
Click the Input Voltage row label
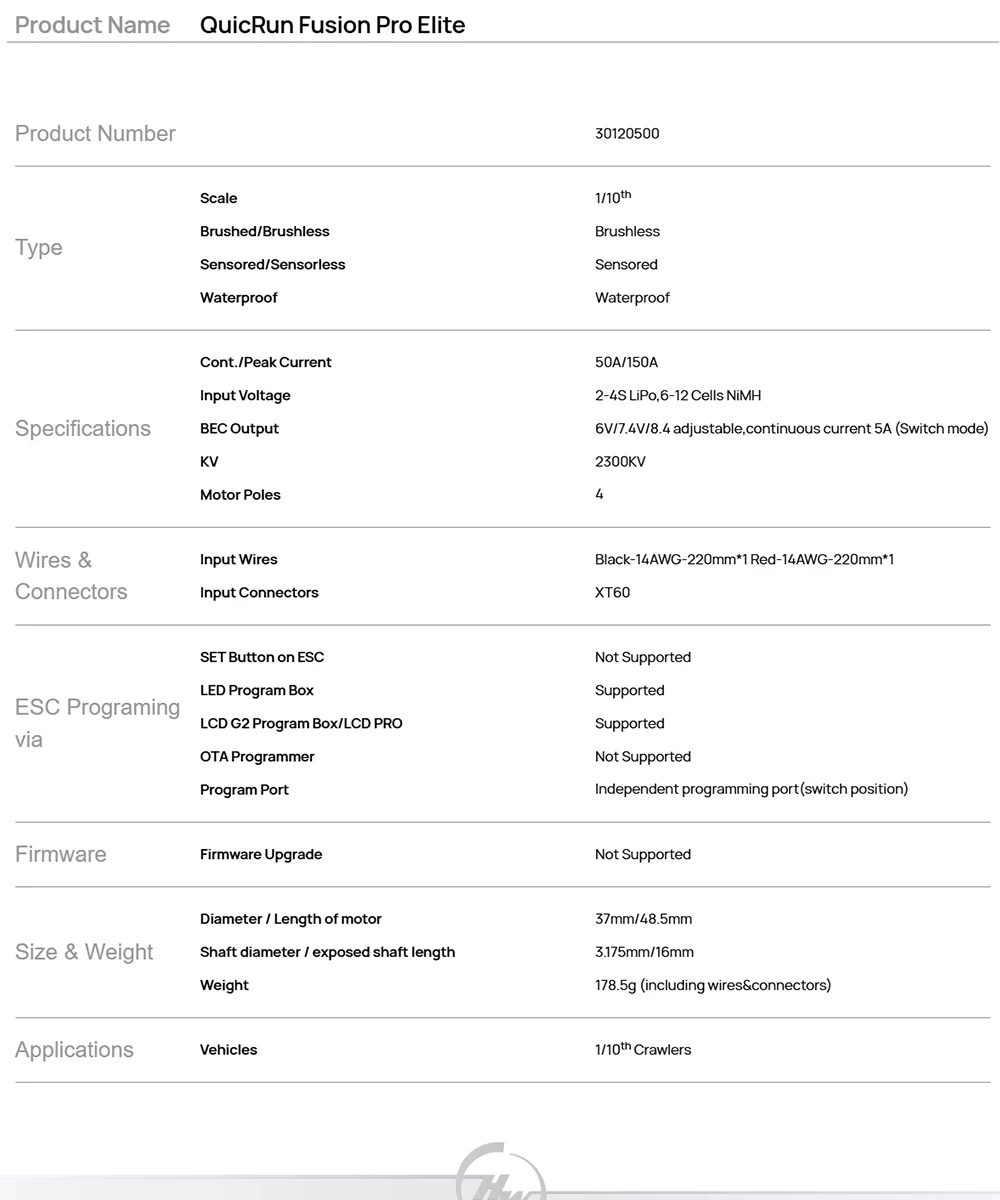[x=245, y=395]
